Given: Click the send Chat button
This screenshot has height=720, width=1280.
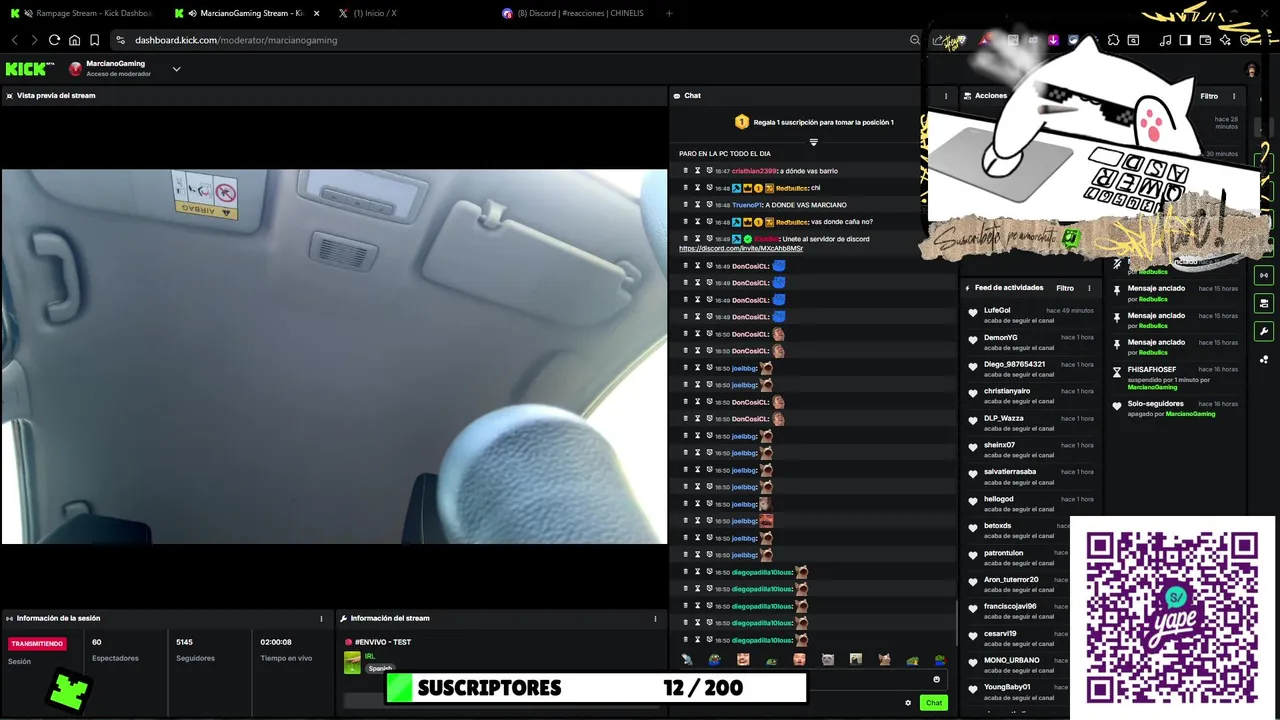Looking at the screenshot, I should pyautogui.click(x=933, y=703).
